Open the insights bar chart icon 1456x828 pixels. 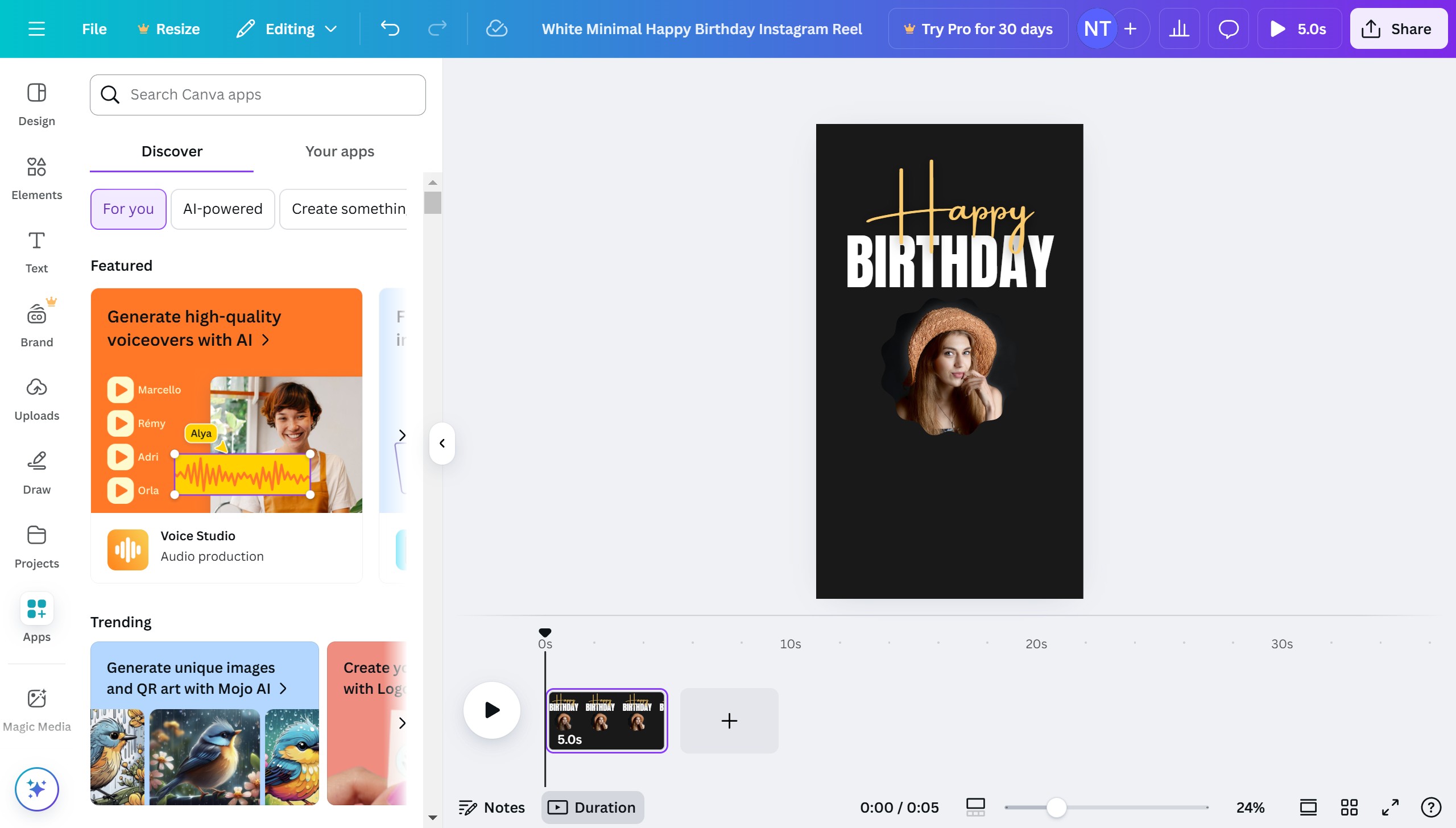[1179, 28]
